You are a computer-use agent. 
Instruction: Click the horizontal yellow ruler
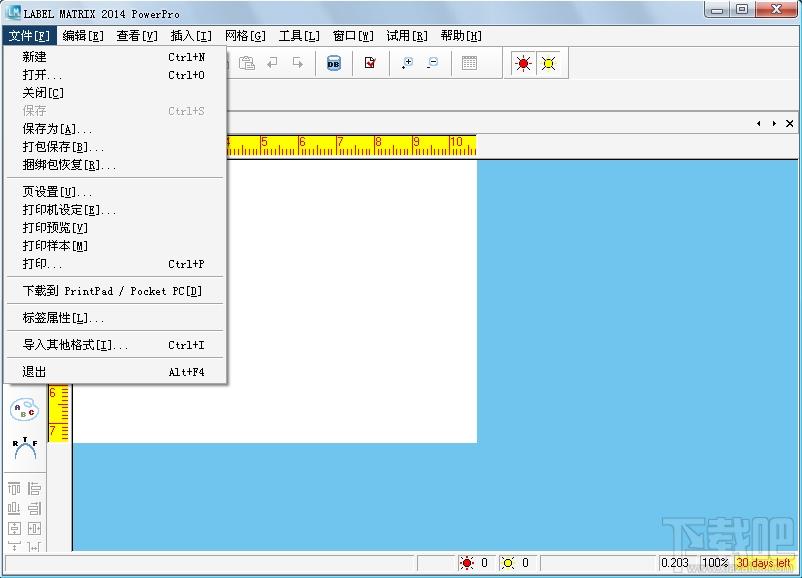click(351, 146)
